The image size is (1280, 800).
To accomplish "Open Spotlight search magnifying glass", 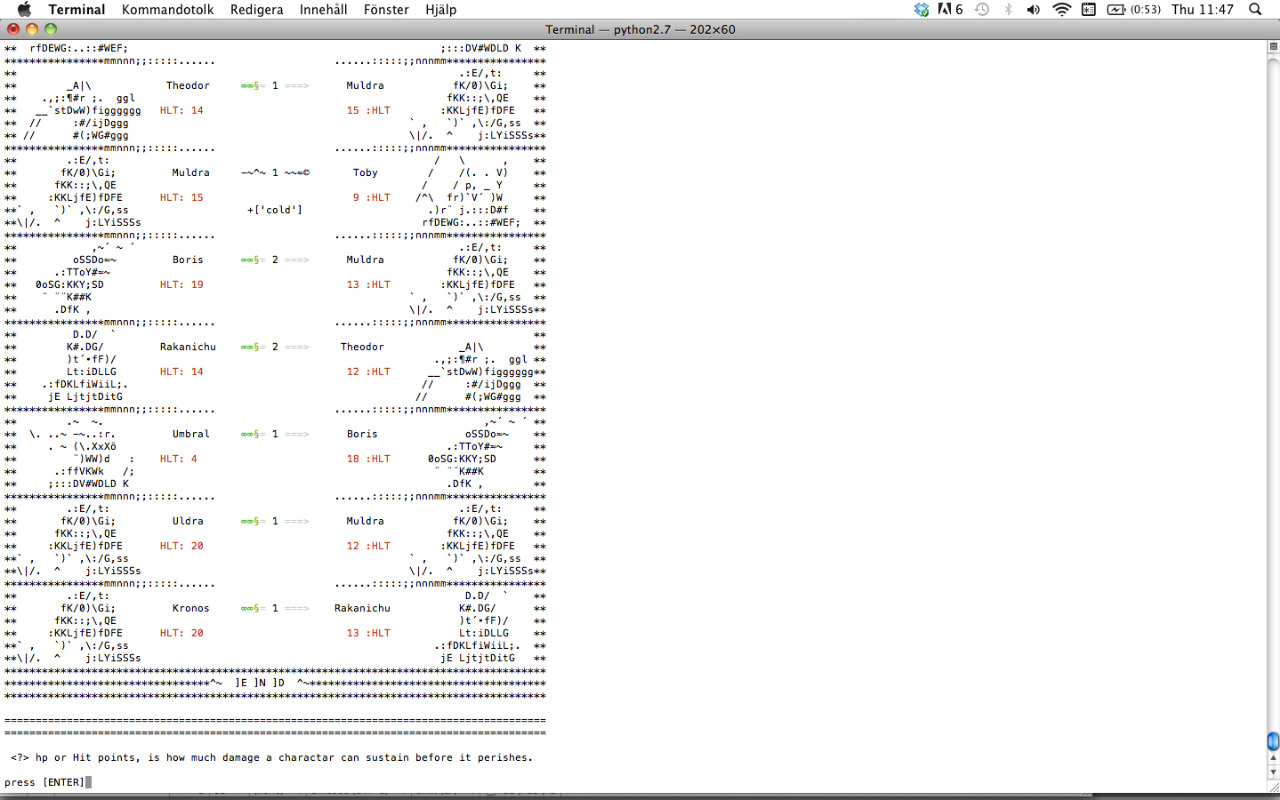I will [x=1255, y=10].
